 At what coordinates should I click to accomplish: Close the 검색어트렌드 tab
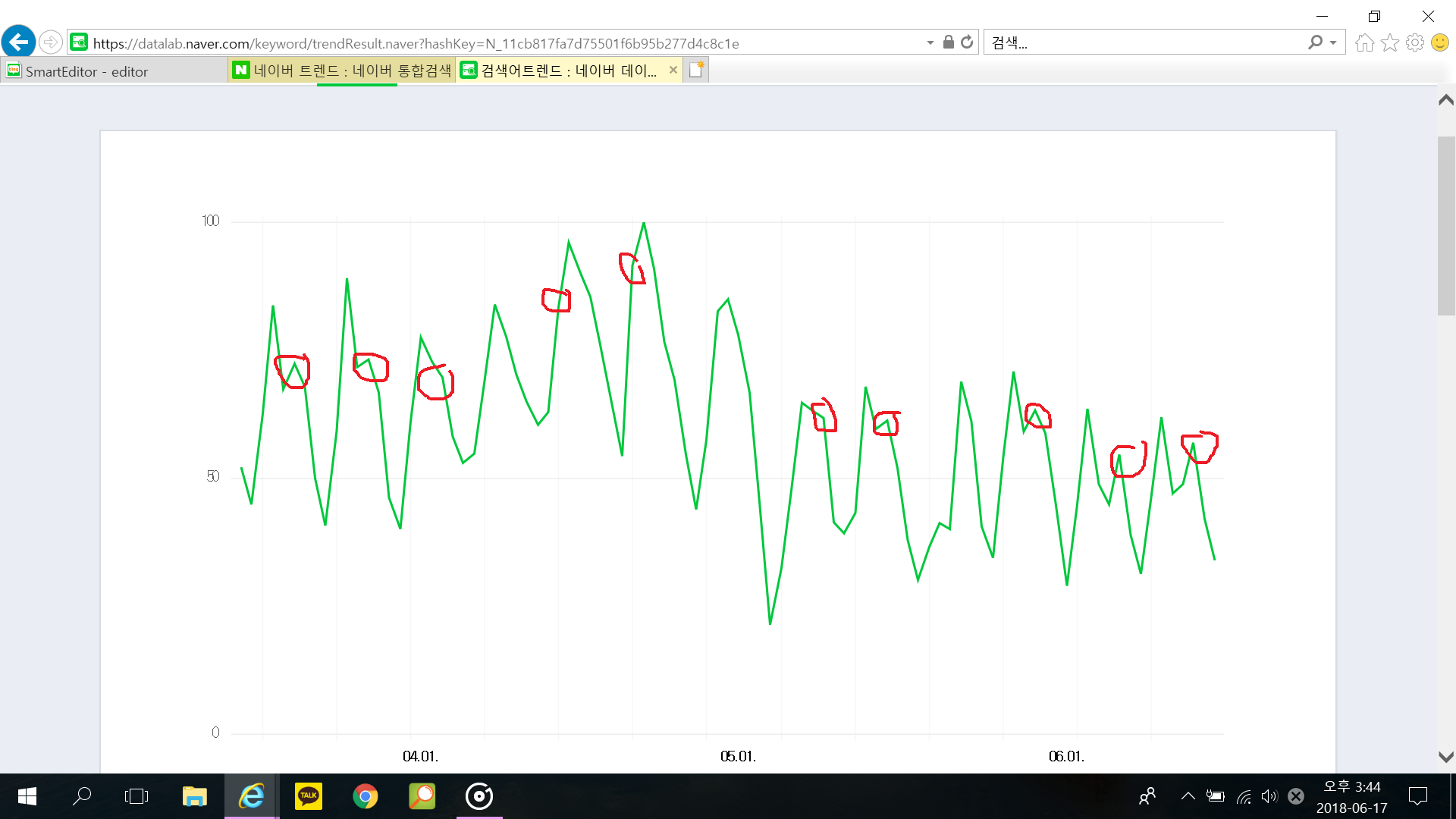pos(673,70)
